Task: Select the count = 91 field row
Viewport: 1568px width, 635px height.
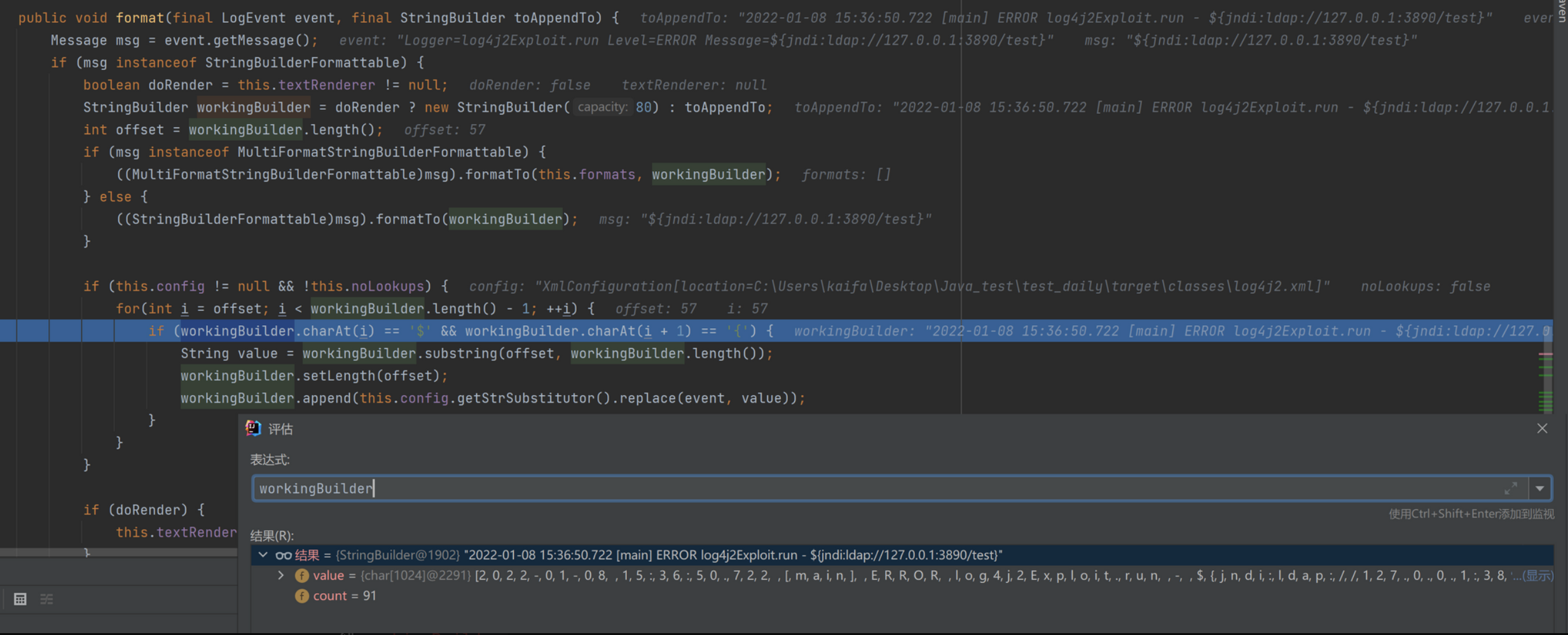Action: point(345,596)
